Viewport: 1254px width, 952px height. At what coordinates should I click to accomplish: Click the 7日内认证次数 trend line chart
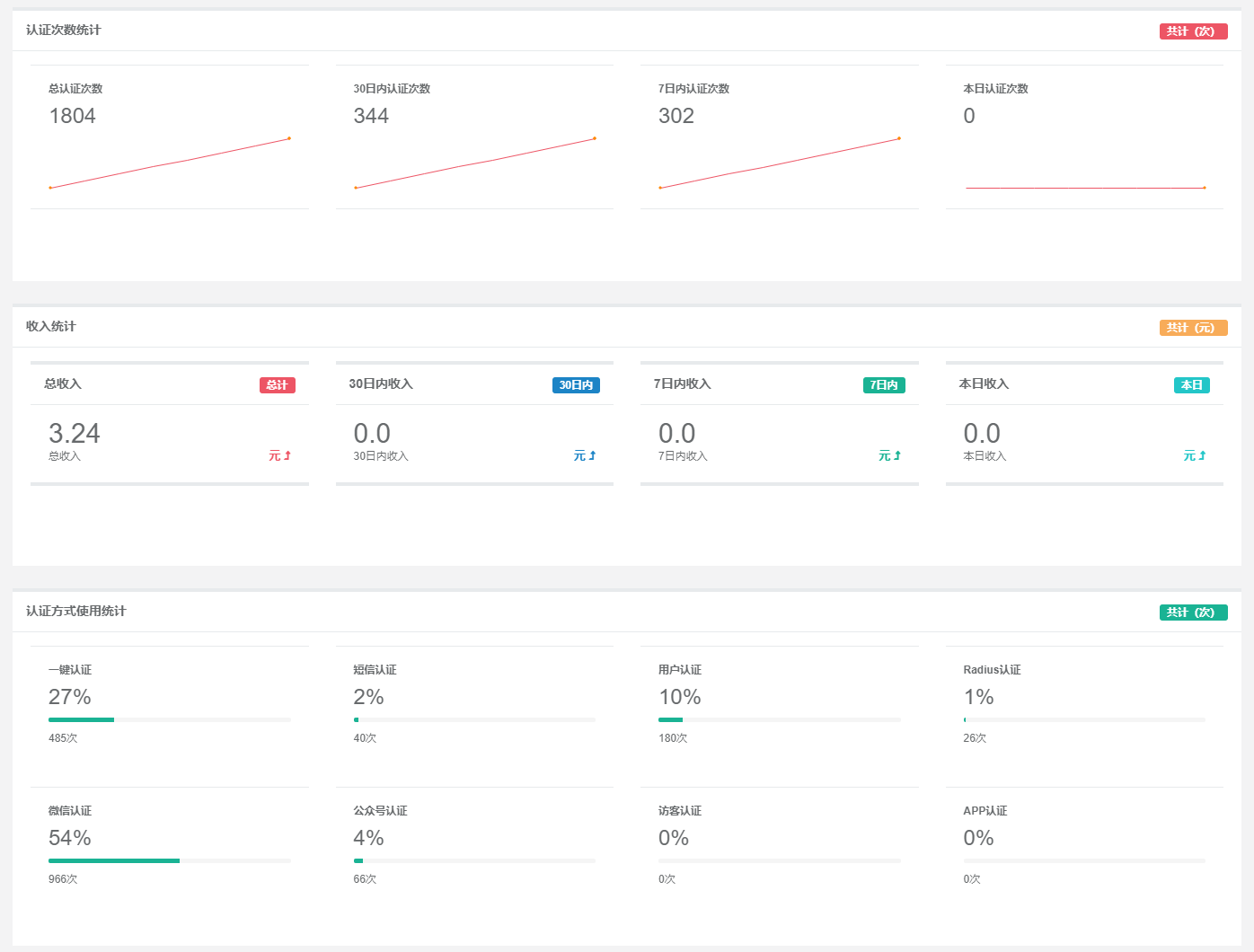click(780, 163)
